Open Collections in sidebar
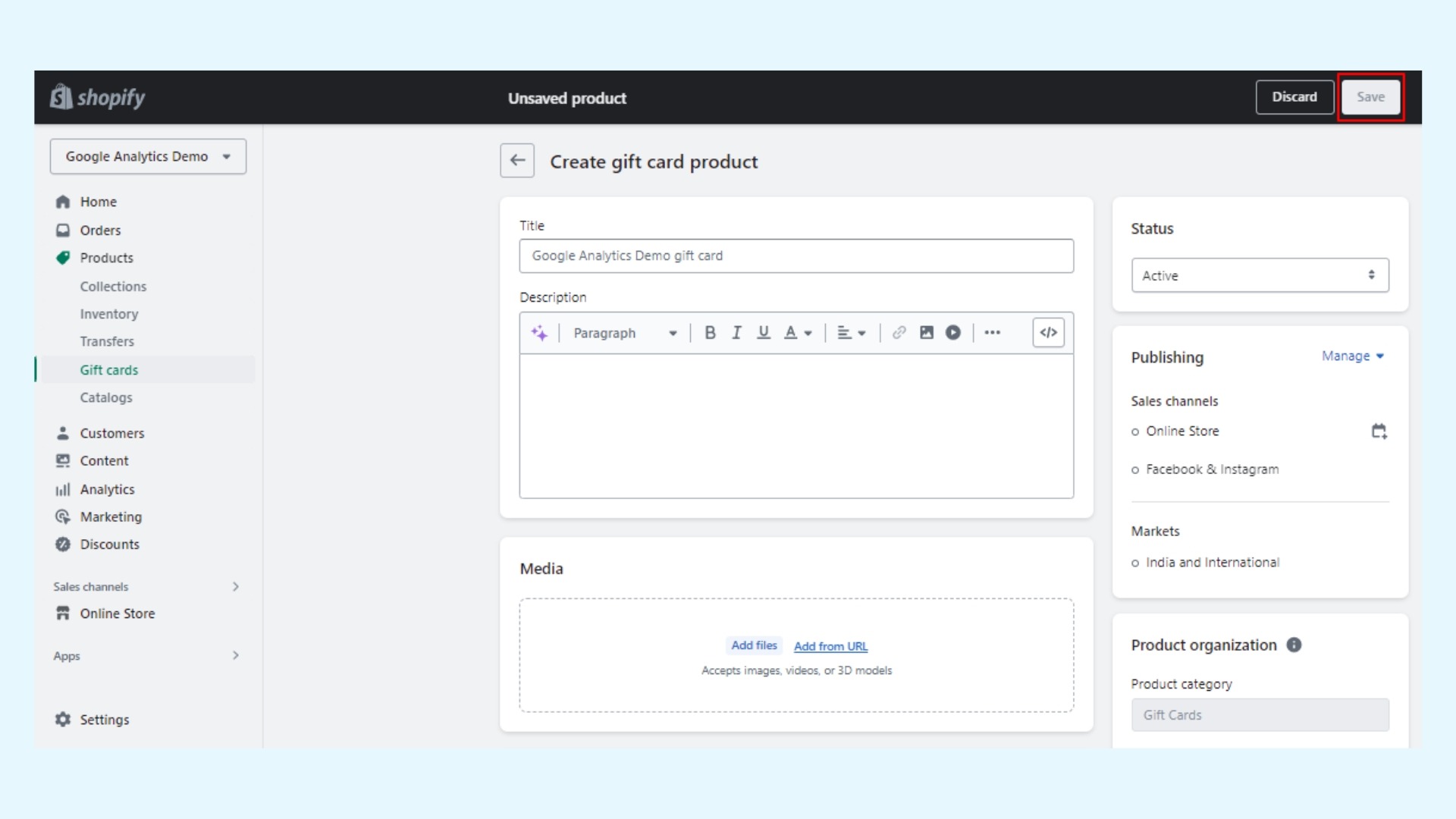The image size is (1456, 819). [x=113, y=287]
